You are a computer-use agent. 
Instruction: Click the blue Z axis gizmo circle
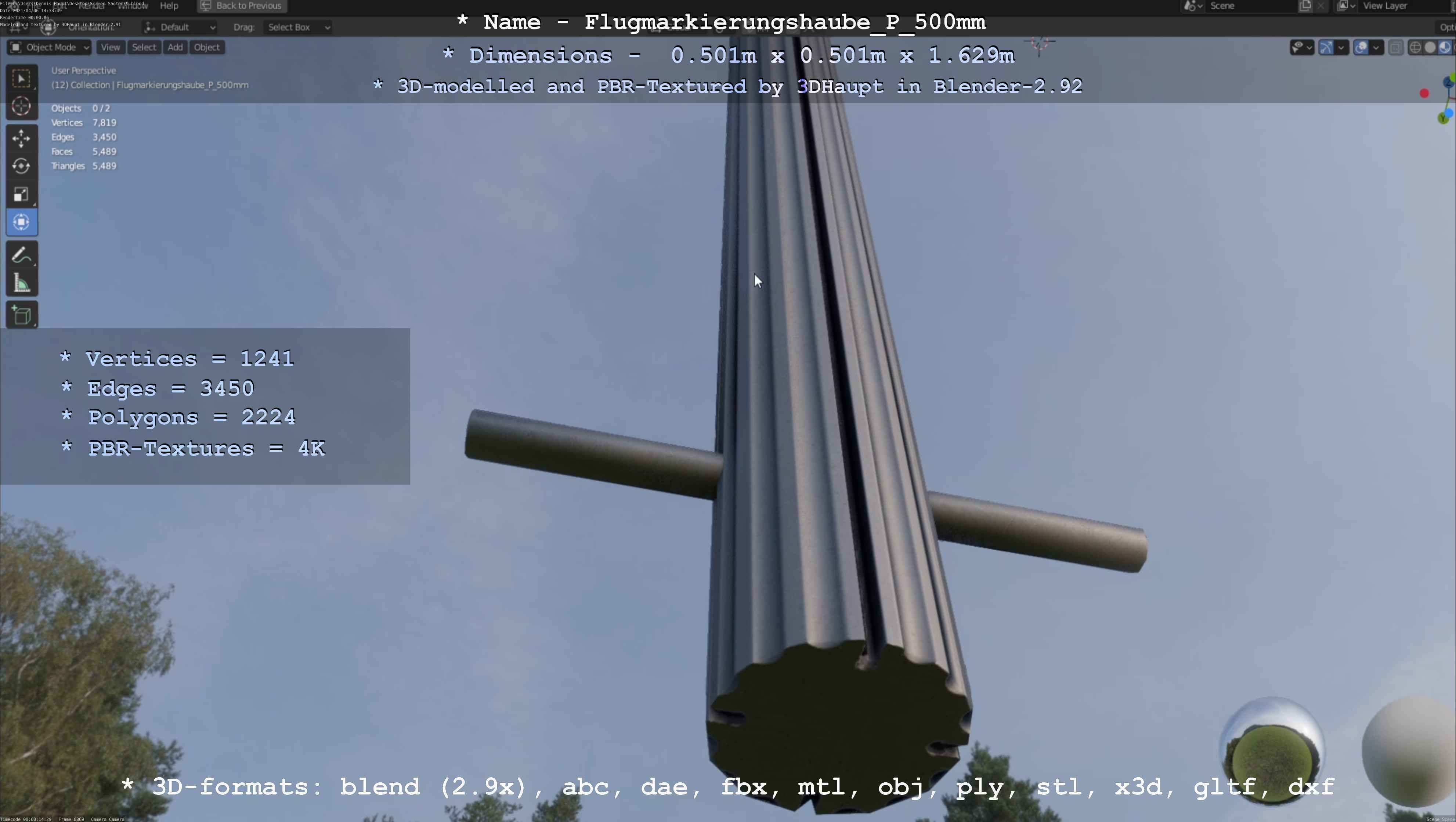point(1448,83)
